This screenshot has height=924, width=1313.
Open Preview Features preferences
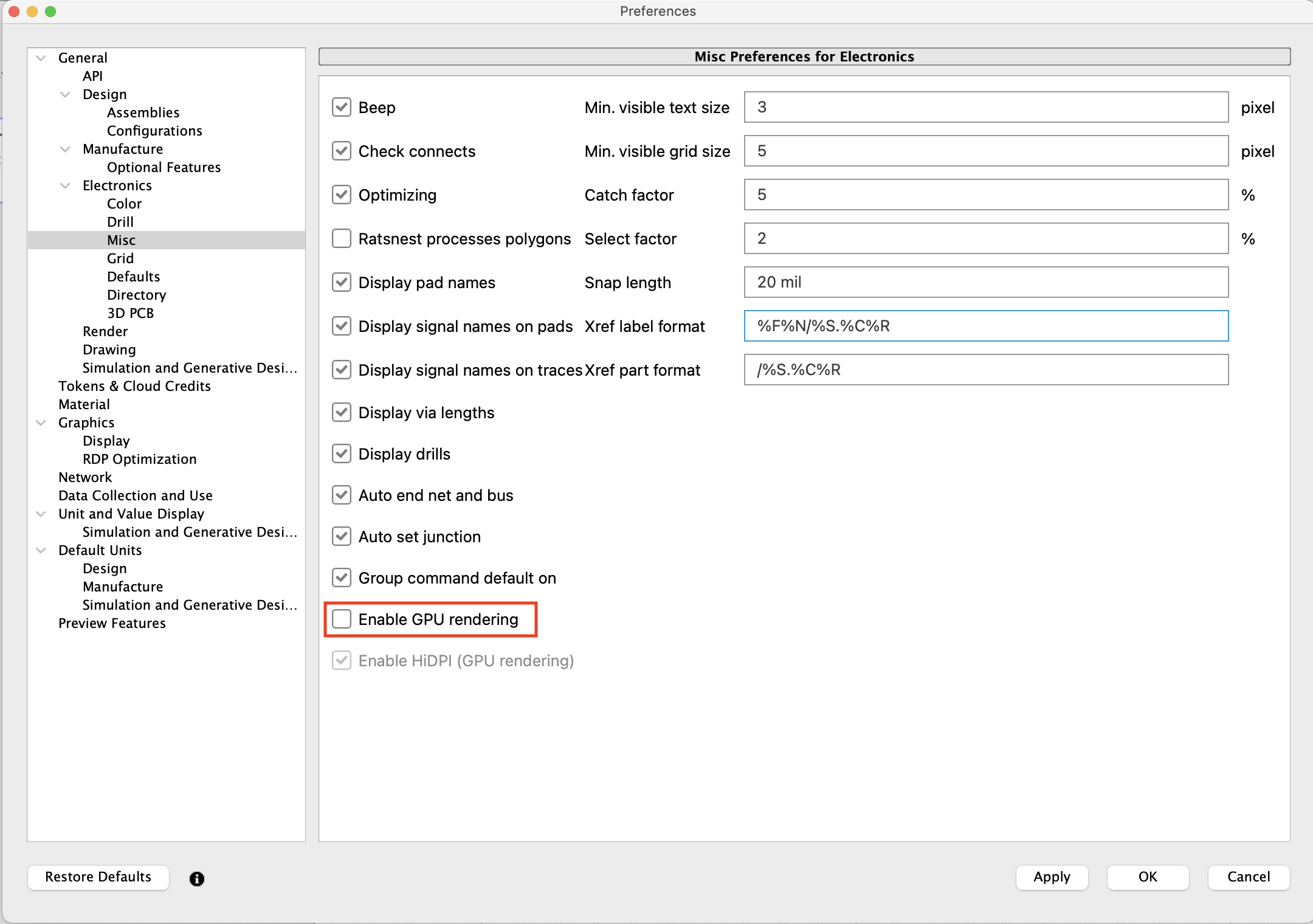[112, 623]
